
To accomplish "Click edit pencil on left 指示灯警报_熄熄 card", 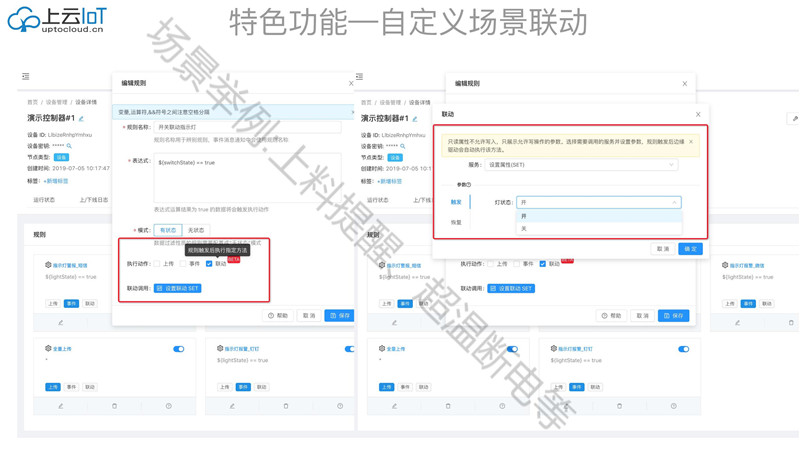I will click(x=60, y=322).
